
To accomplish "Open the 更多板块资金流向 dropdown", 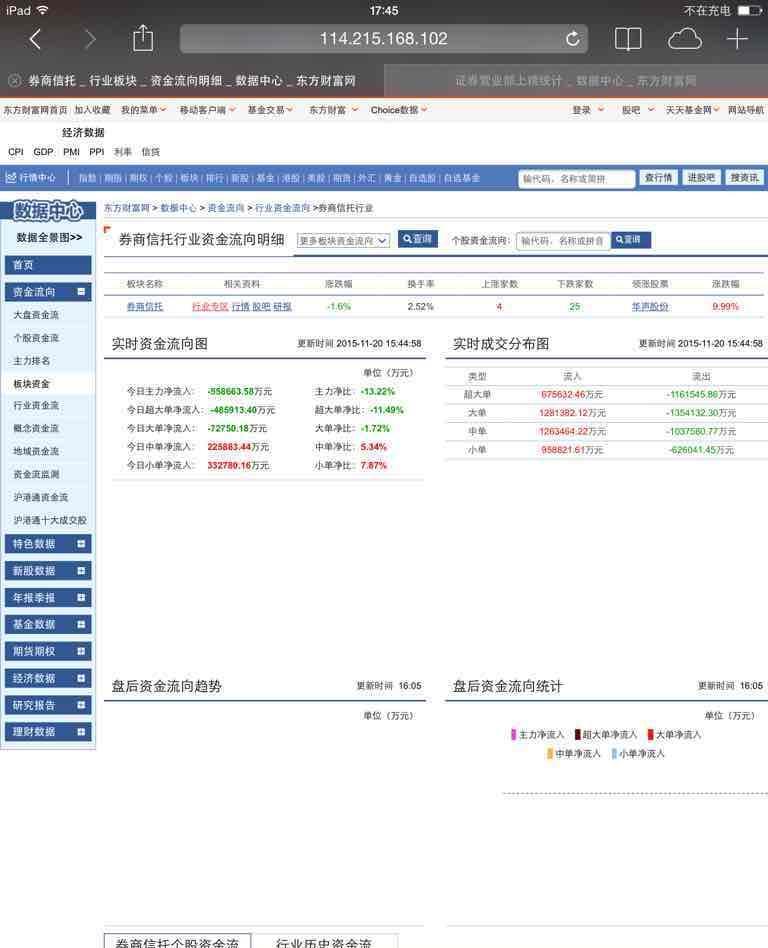I will click(343, 241).
